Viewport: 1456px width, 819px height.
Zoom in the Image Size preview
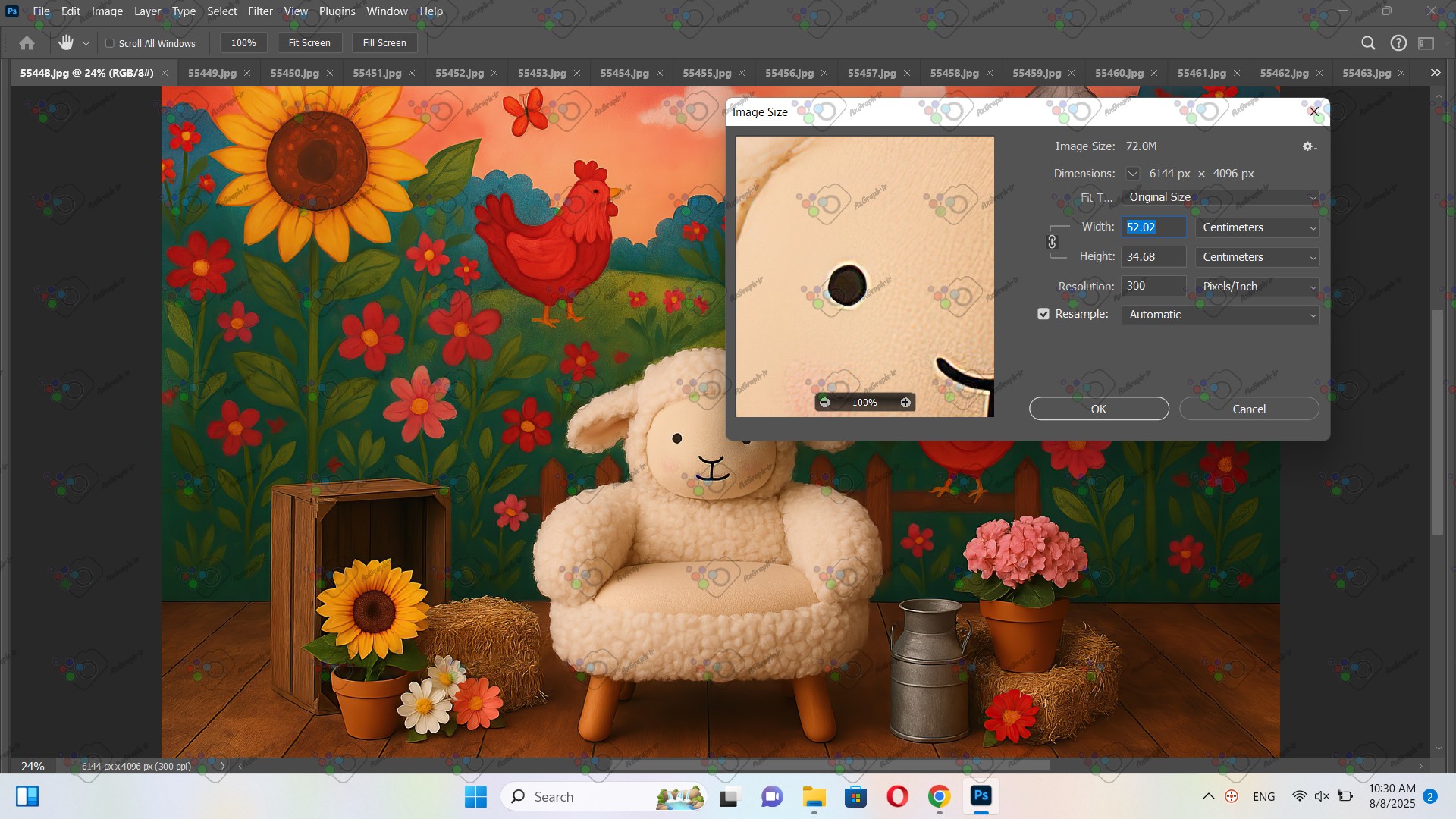(x=905, y=403)
